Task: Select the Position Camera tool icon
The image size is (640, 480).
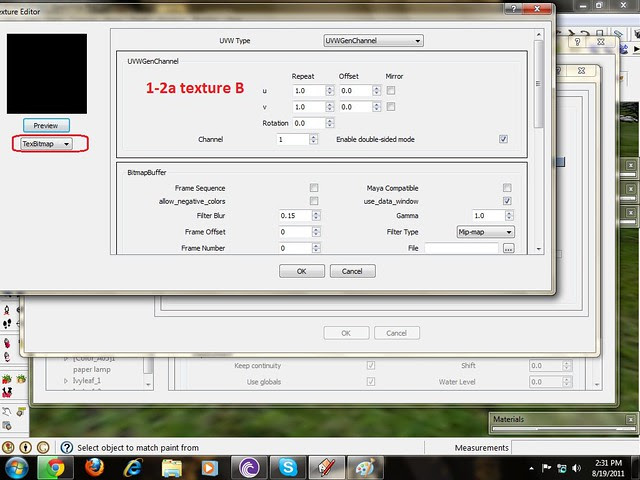Action: coord(7,311)
